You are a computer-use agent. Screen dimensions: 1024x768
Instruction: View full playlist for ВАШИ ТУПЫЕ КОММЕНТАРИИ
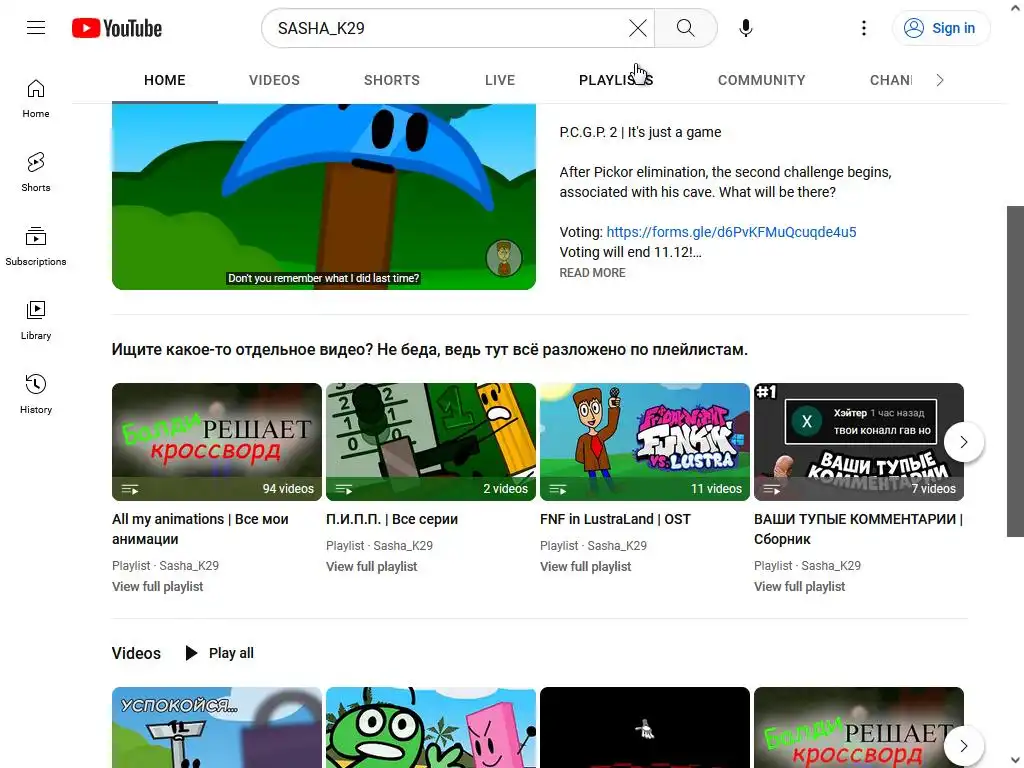pyautogui.click(x=799, y=586)
